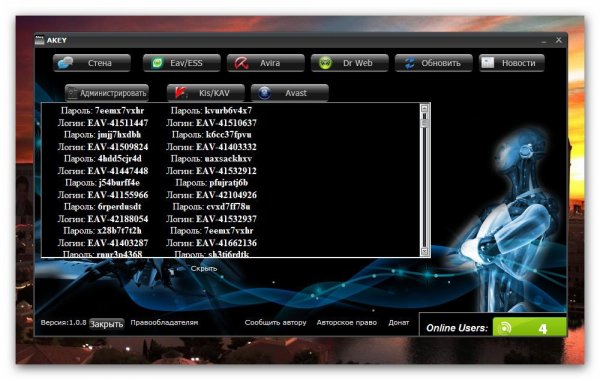
Task: Show Dr Web keys
Action: 350,63
